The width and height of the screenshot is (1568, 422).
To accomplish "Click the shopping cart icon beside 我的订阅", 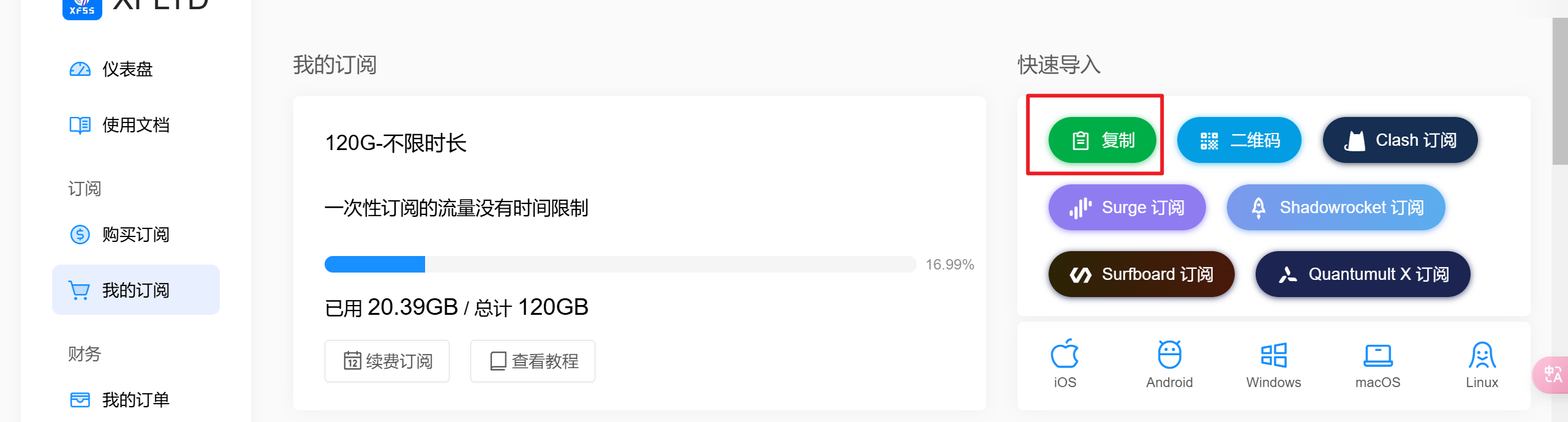I will point(80,290).
